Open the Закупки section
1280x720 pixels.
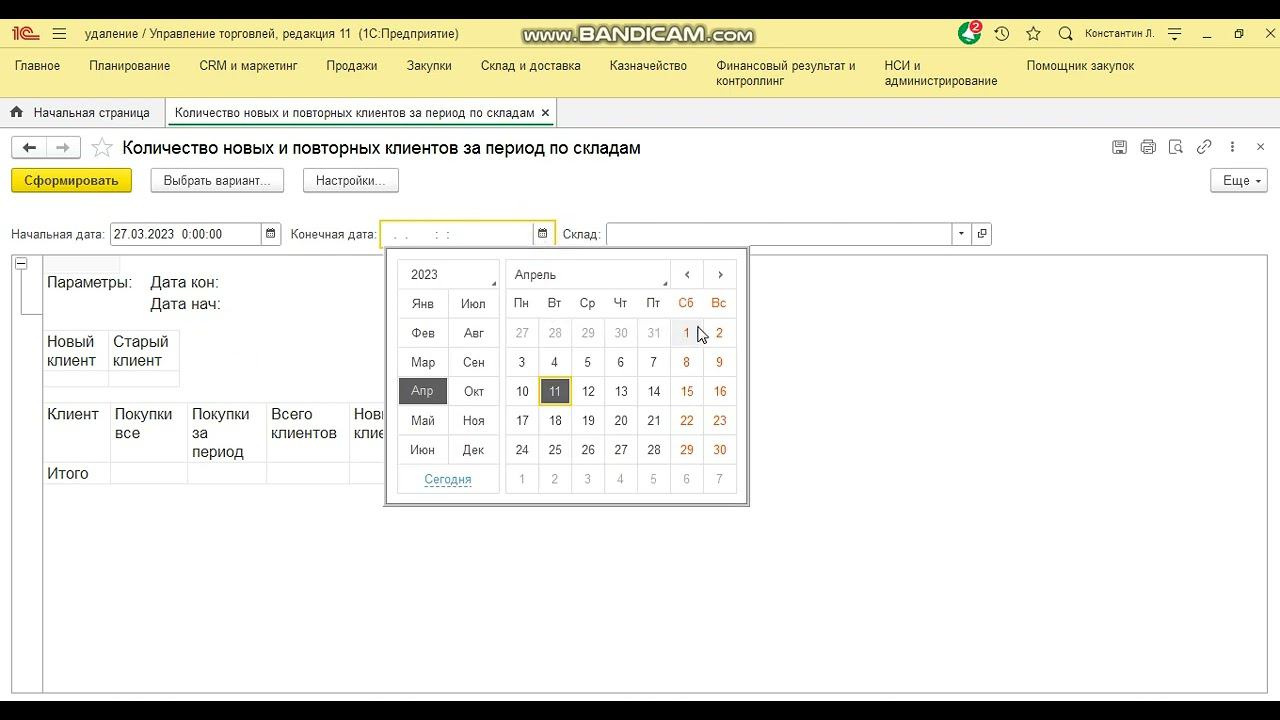click(x=429, y=66)
